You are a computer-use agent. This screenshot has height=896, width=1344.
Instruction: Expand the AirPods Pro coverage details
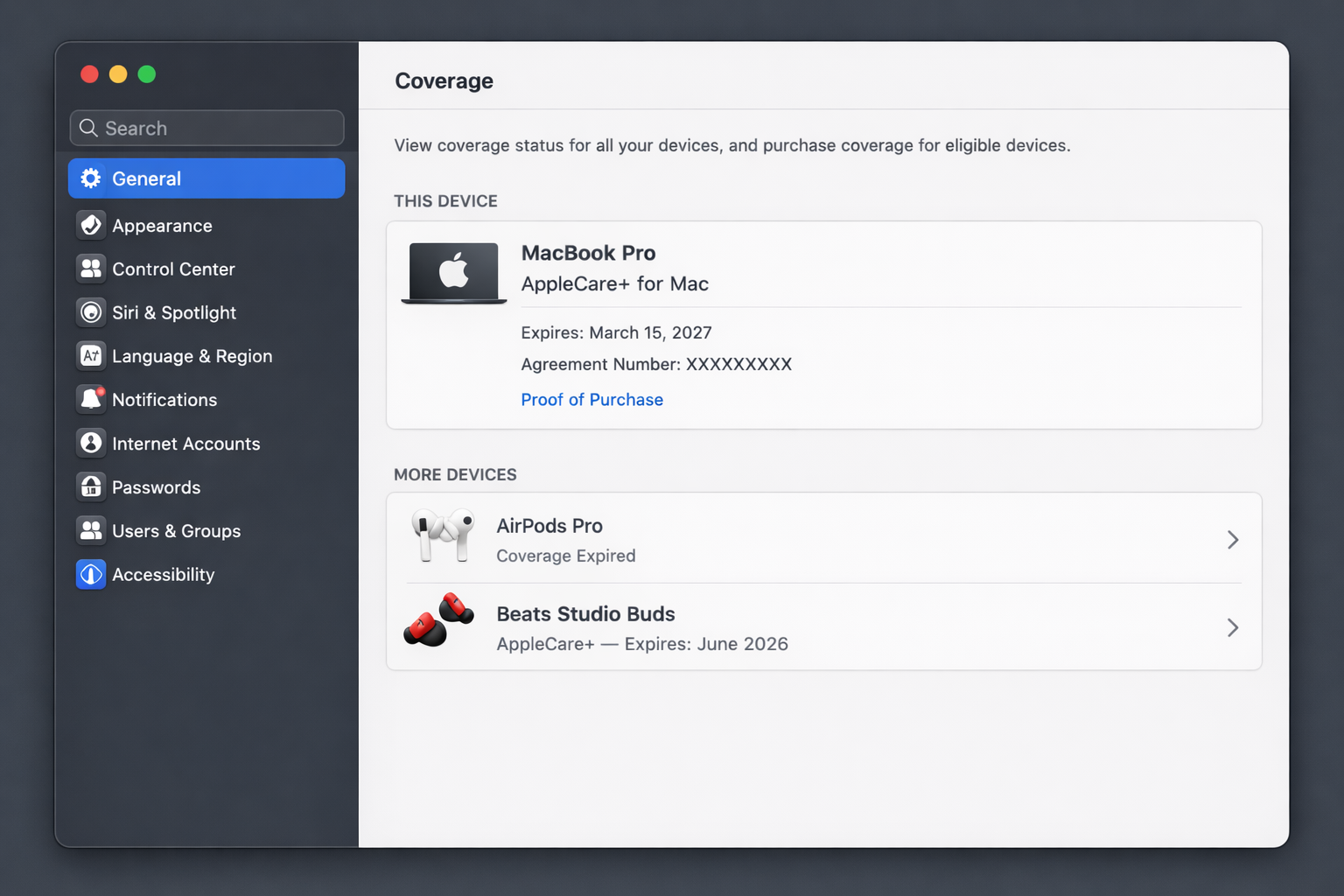click(1233, 540)
